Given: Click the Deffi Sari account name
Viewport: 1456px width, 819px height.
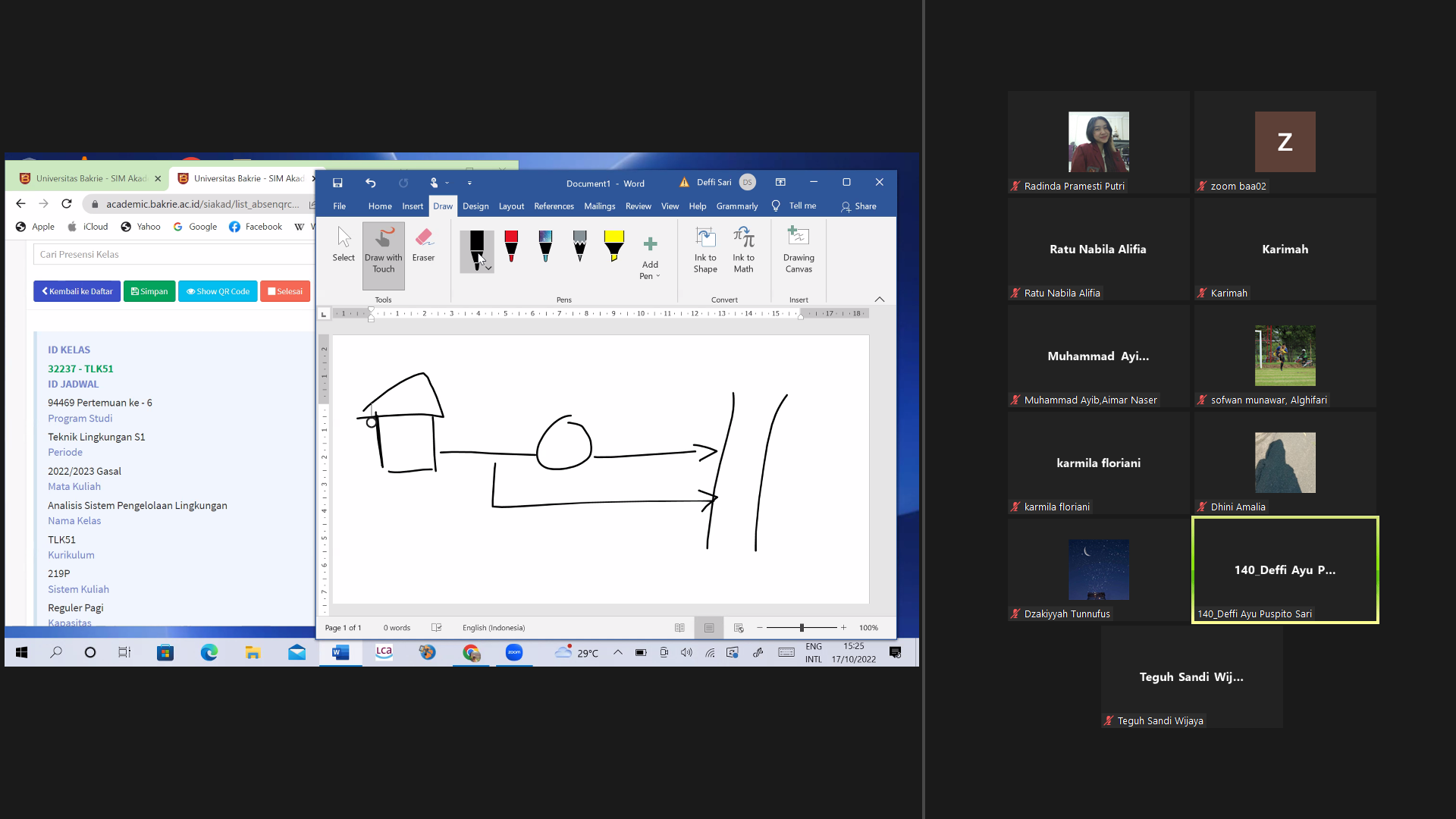Looking at the screenshot, I should pos(714,183).
